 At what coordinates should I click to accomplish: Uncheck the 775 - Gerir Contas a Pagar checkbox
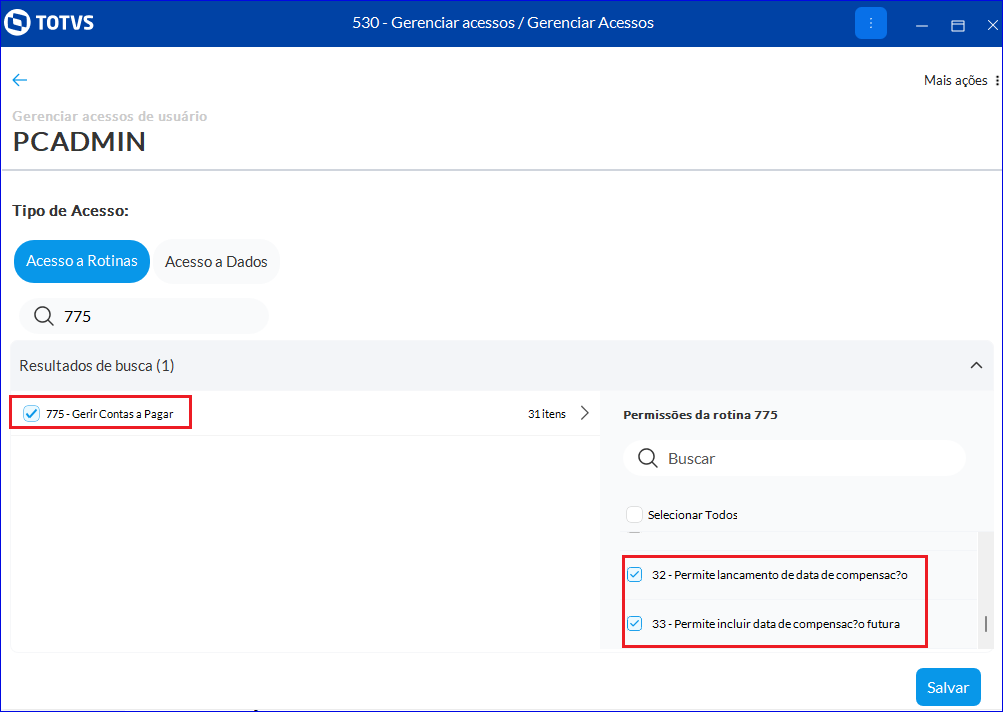point(31,413)
